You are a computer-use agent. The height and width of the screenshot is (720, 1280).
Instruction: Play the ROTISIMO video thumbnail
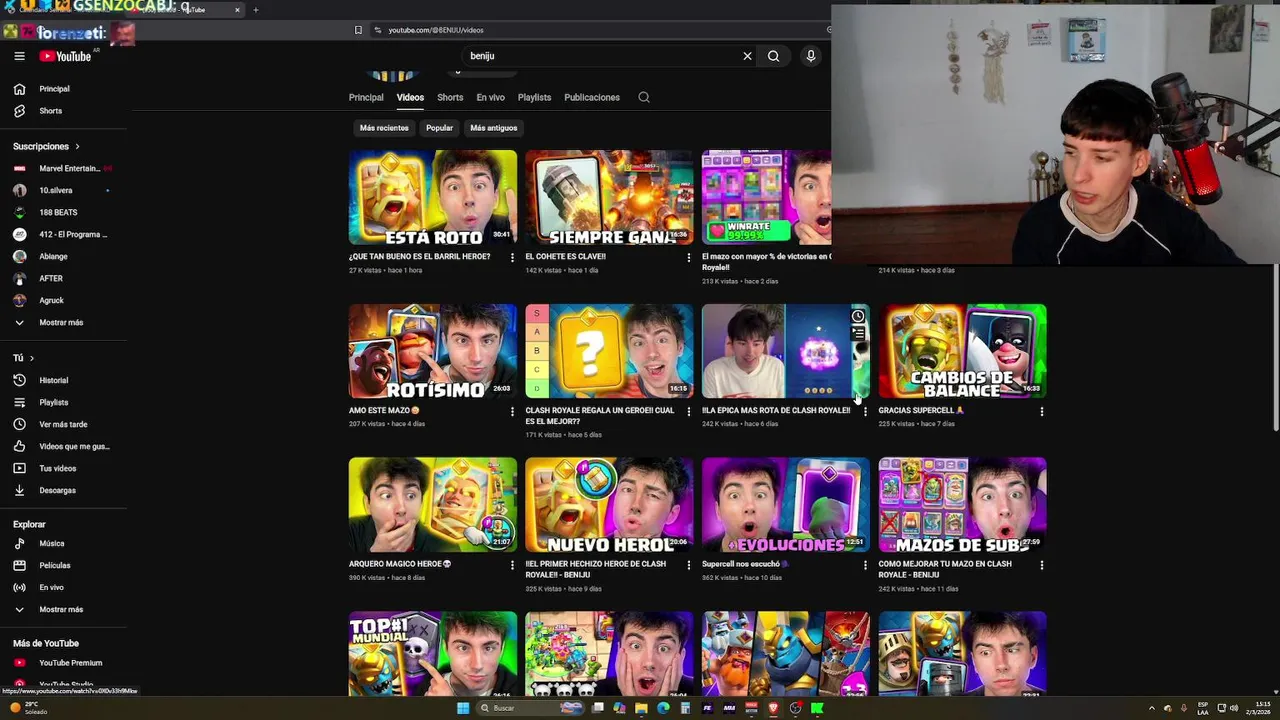(x=433, y=351)
